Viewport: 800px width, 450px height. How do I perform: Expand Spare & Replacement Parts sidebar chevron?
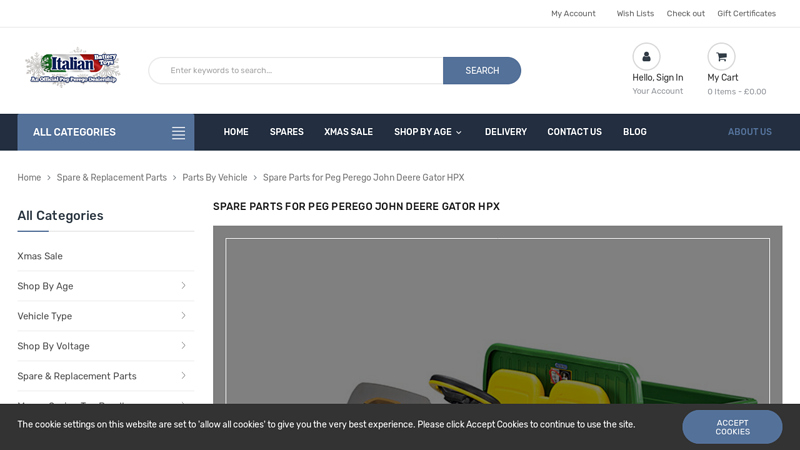tap(183, 376)
